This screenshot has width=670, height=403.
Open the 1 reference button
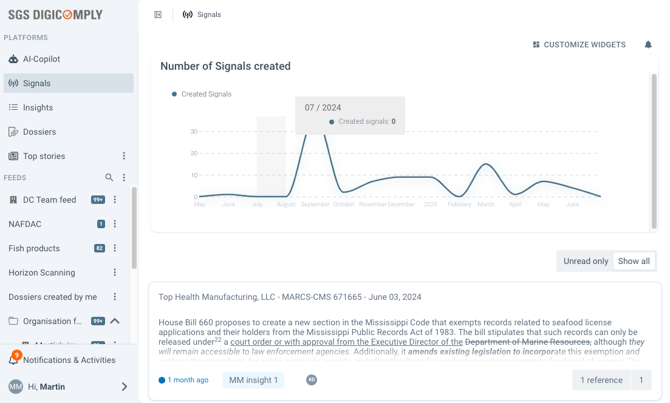coord(601,380)
